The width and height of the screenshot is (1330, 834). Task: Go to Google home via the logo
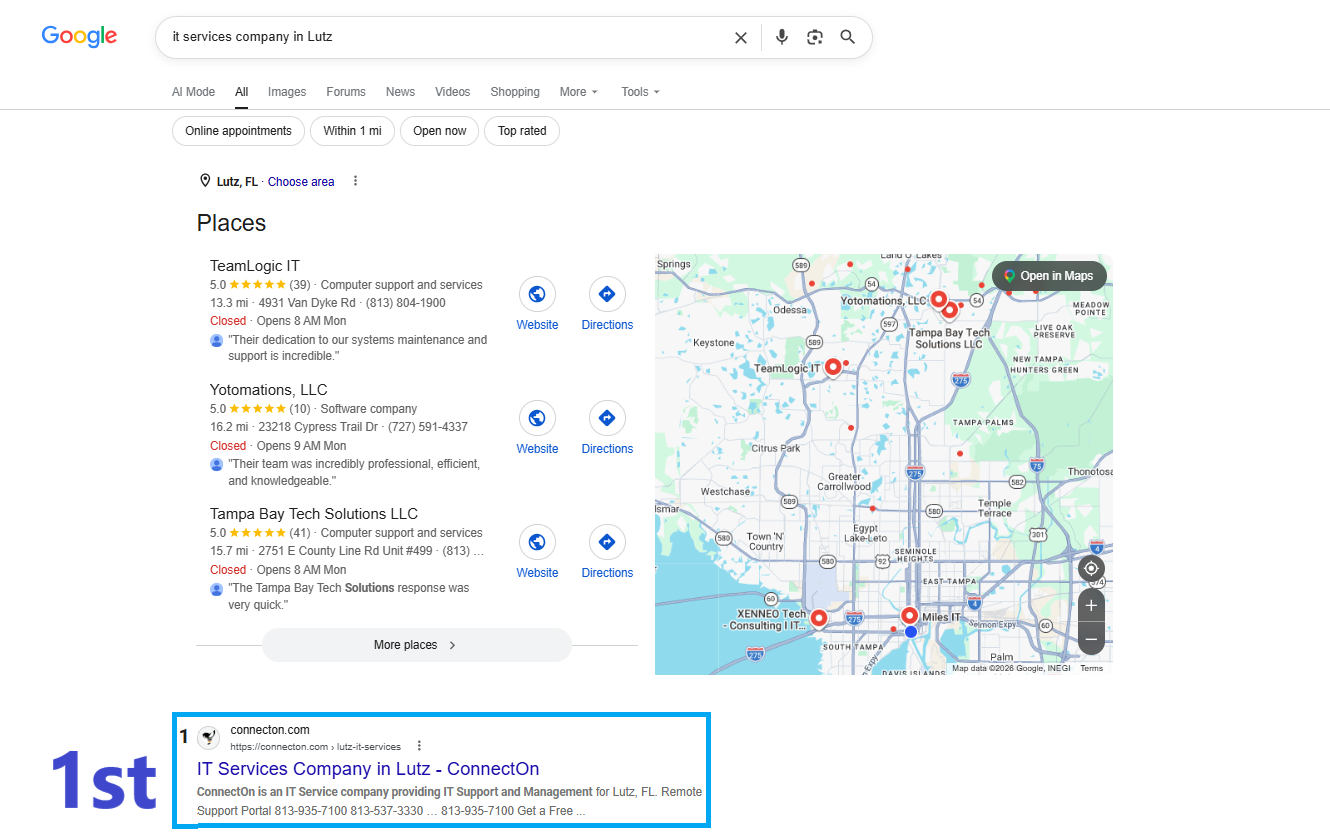click(79, 36)
